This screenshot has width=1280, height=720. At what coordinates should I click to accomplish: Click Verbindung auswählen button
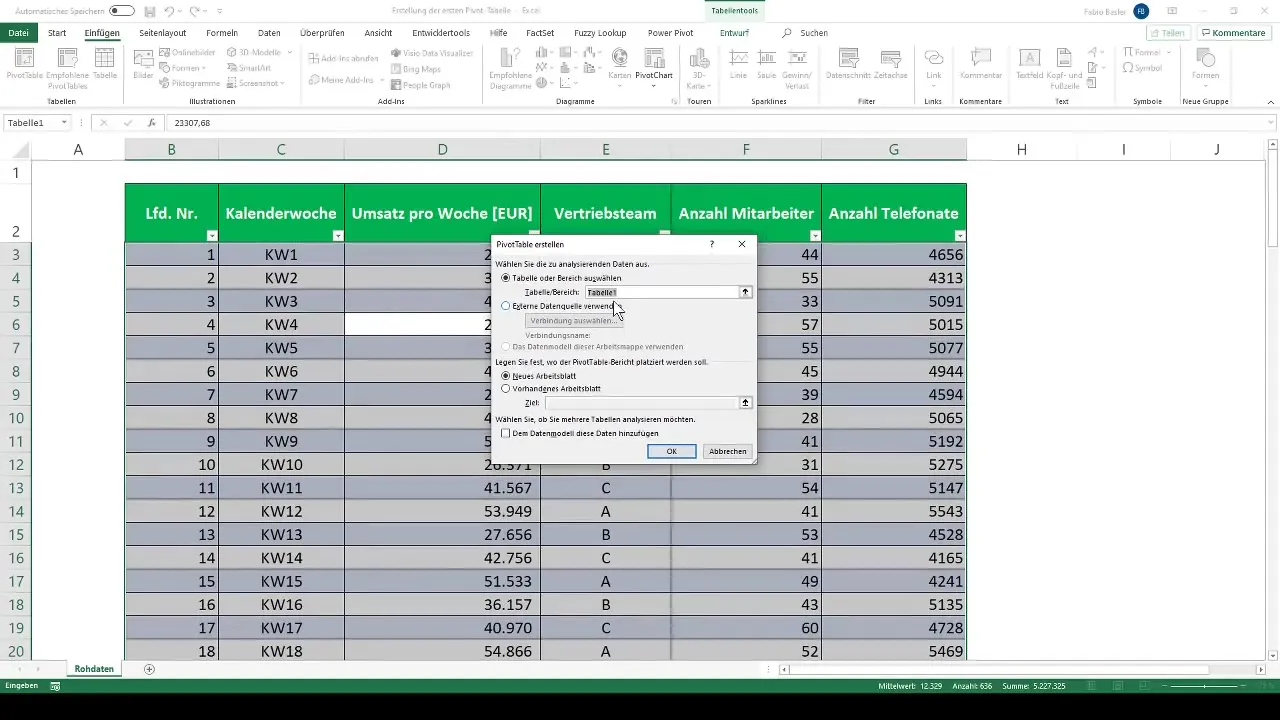574,320
